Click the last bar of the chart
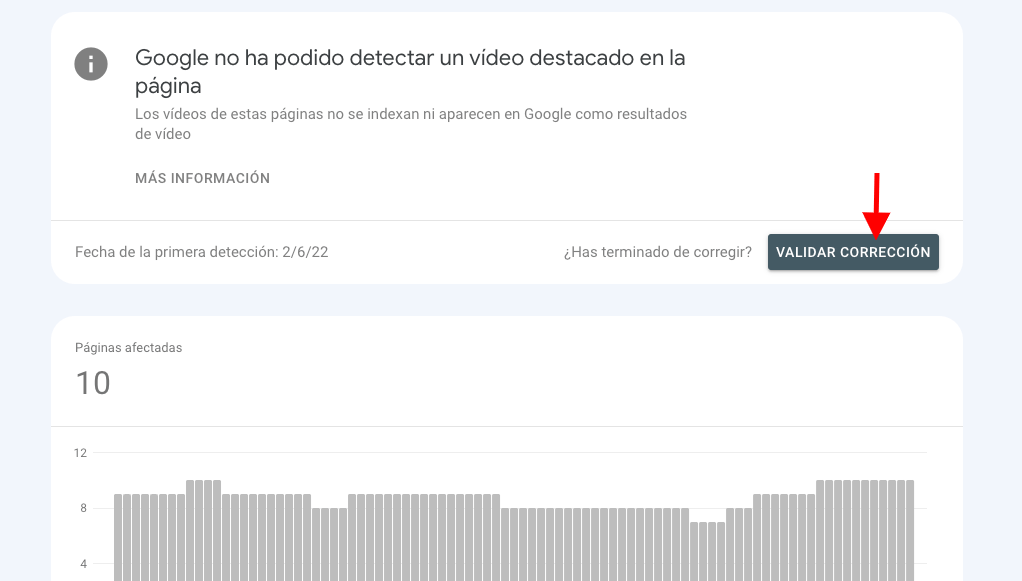The image size is (1022, 581). [x=910, y=531]
